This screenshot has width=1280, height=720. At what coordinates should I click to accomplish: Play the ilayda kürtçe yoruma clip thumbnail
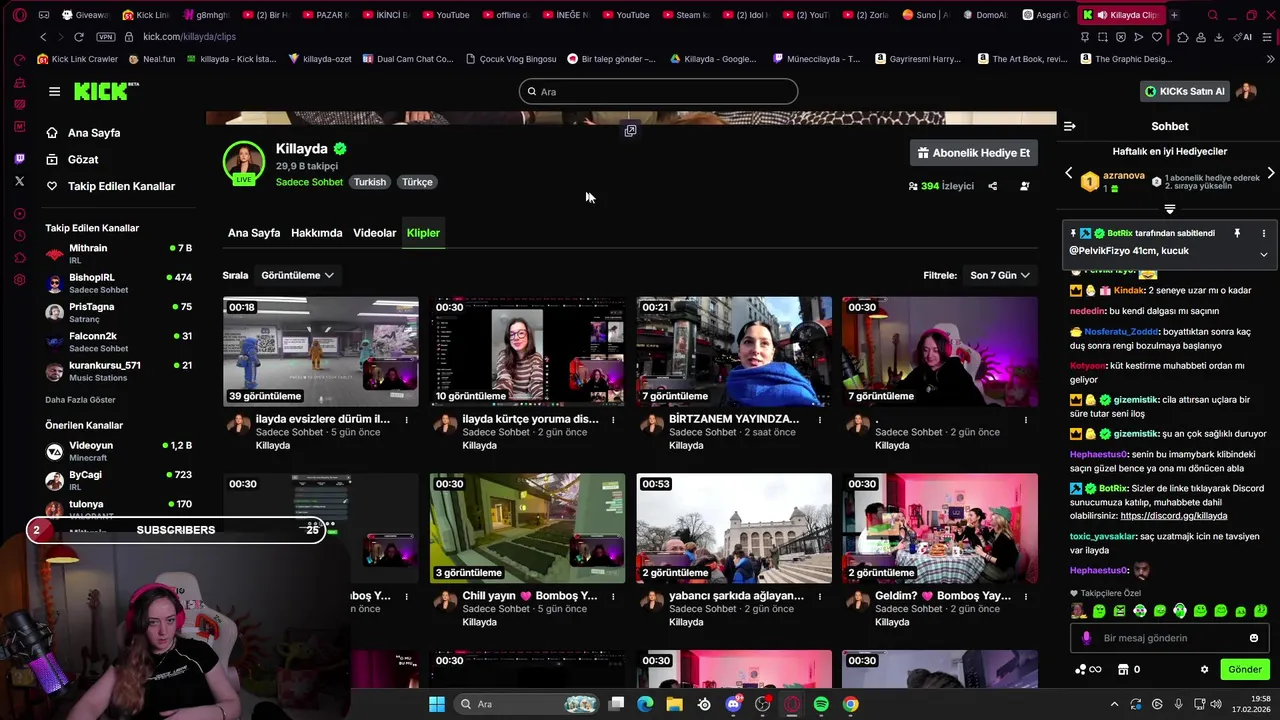pos(527,351)
